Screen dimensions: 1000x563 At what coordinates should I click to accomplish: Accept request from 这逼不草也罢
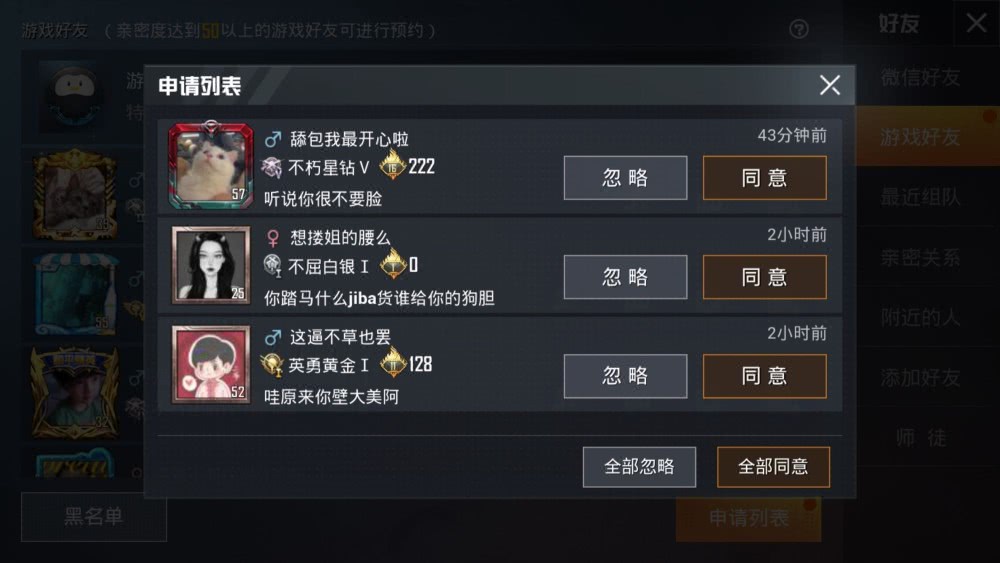click(x=765, y=376)
